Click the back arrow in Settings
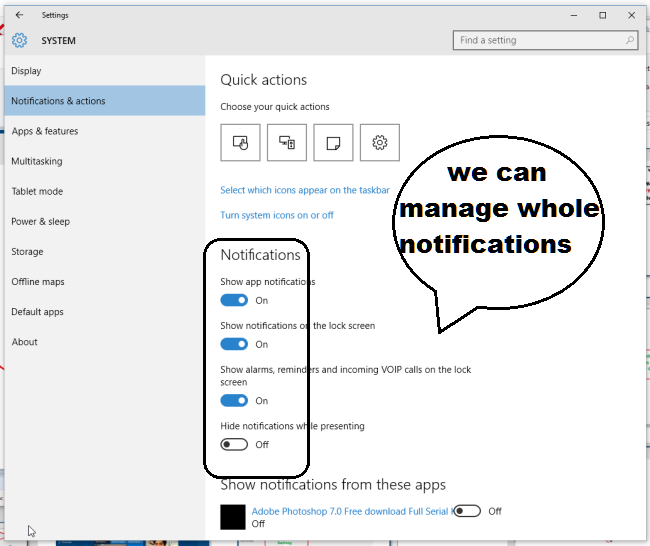 click(x=19, y=15)
